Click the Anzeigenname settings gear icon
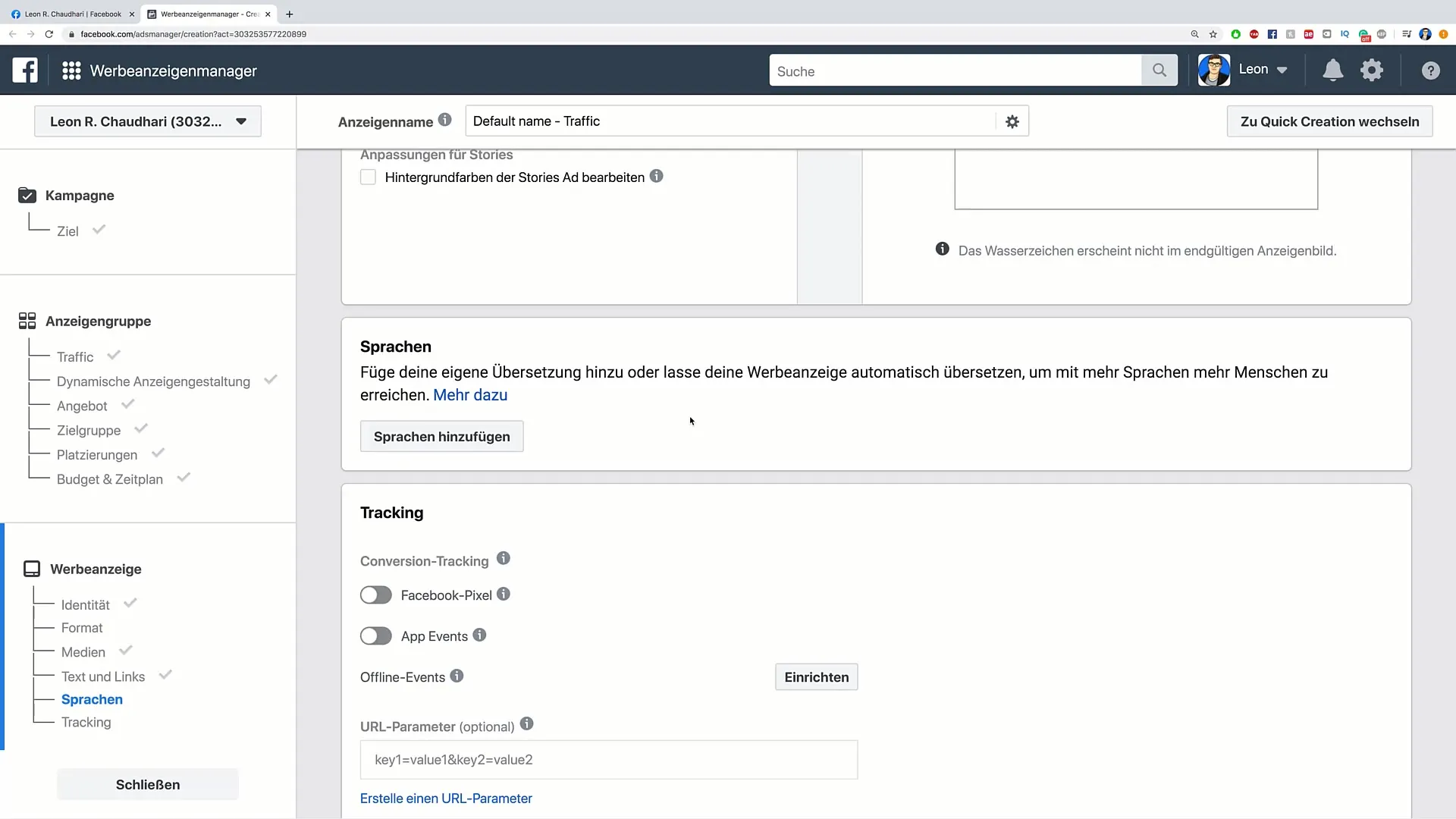Image resolution: width=1456 pixels, height=819 pixels. pos(1012,121)
